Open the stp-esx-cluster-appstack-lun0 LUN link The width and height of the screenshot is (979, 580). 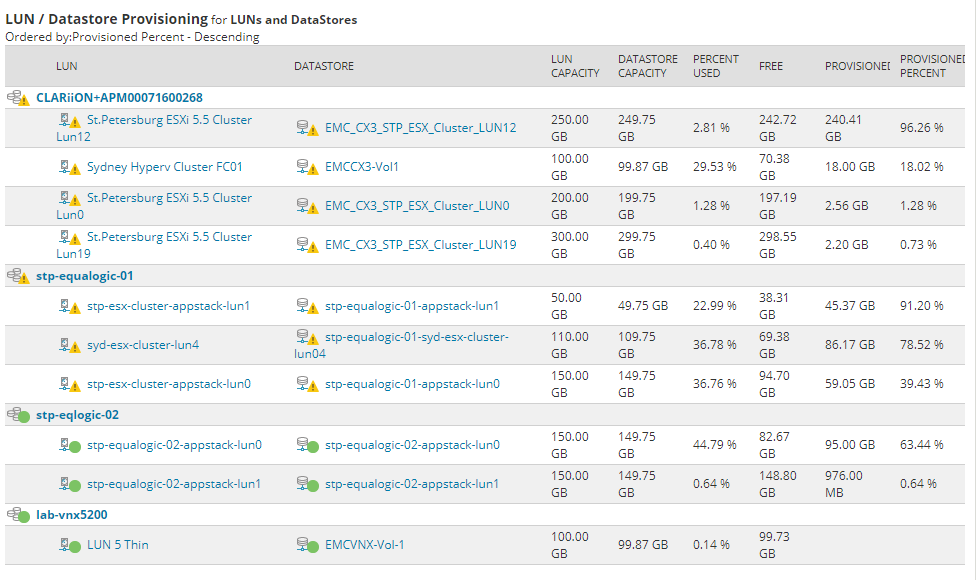(169, 384)
